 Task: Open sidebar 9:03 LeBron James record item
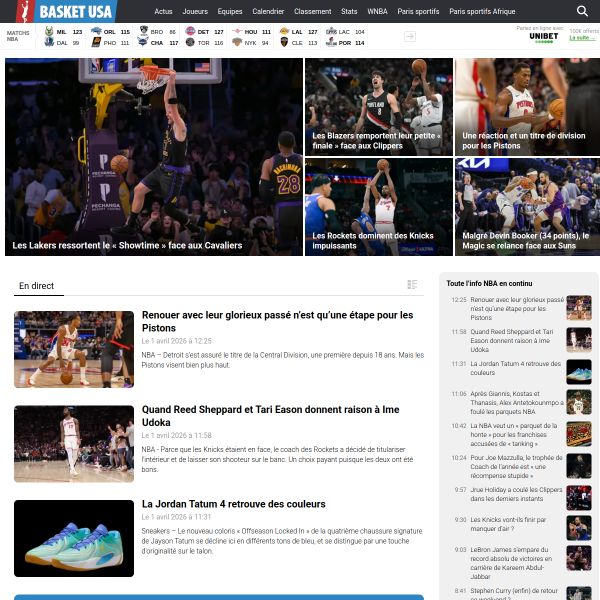511,563
